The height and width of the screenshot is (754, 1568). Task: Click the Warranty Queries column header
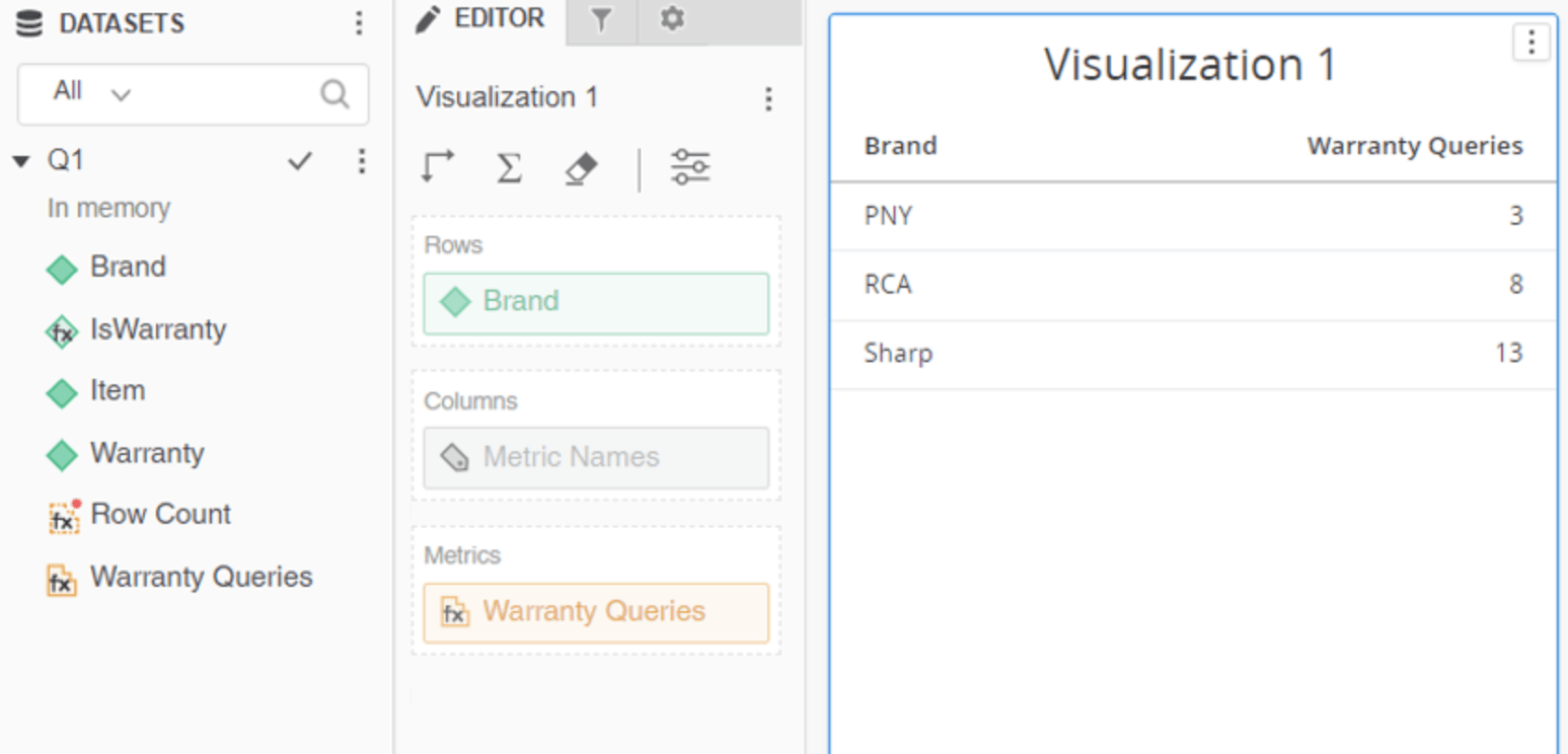[1414, 146]
